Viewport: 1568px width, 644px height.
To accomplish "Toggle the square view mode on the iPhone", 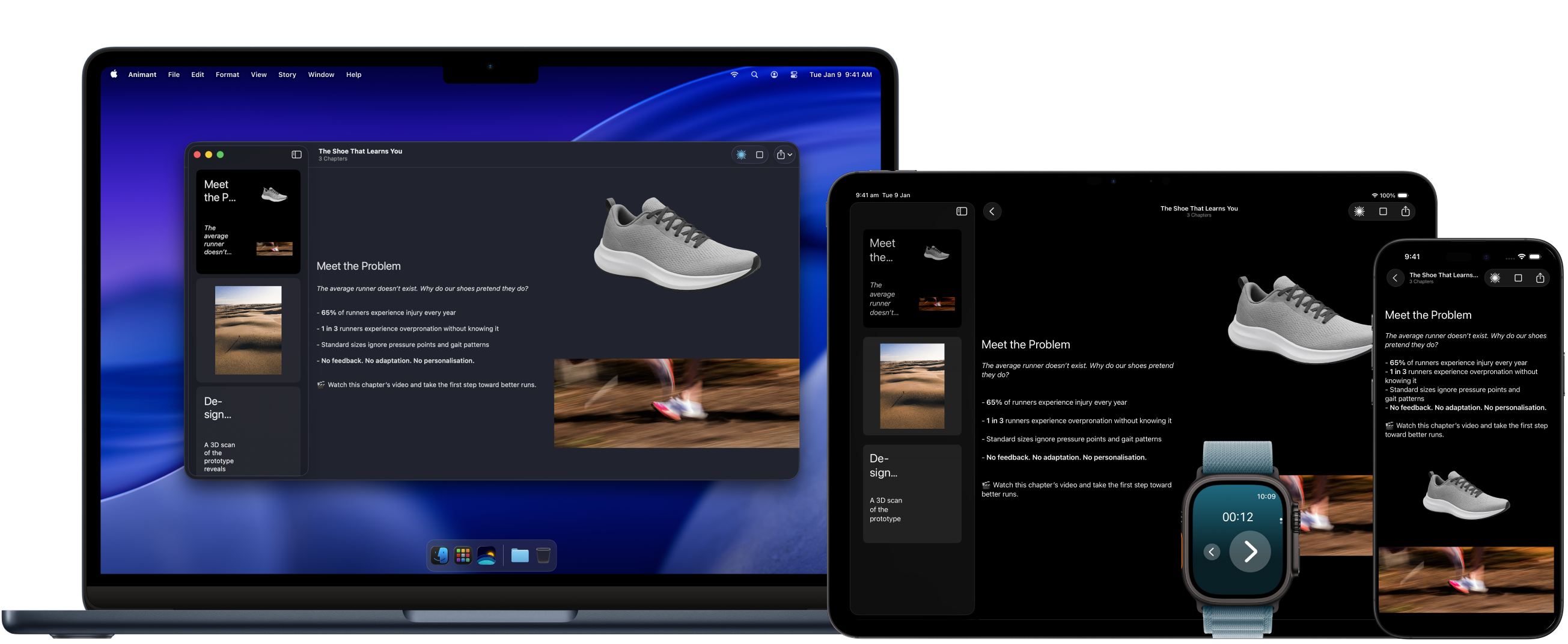I will click(1517, 278).
